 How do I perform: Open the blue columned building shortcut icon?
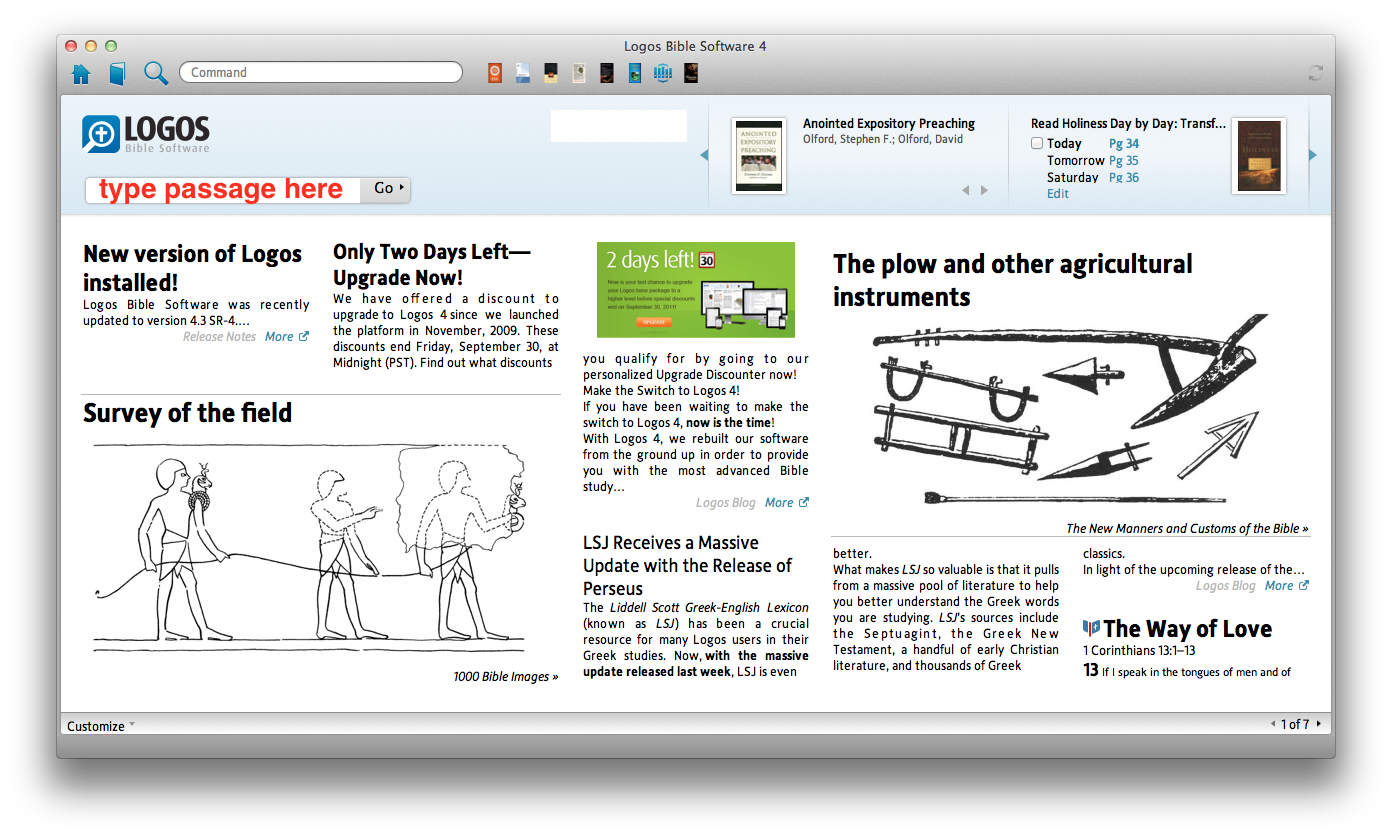pyautogui.click(x=662, y=73)
